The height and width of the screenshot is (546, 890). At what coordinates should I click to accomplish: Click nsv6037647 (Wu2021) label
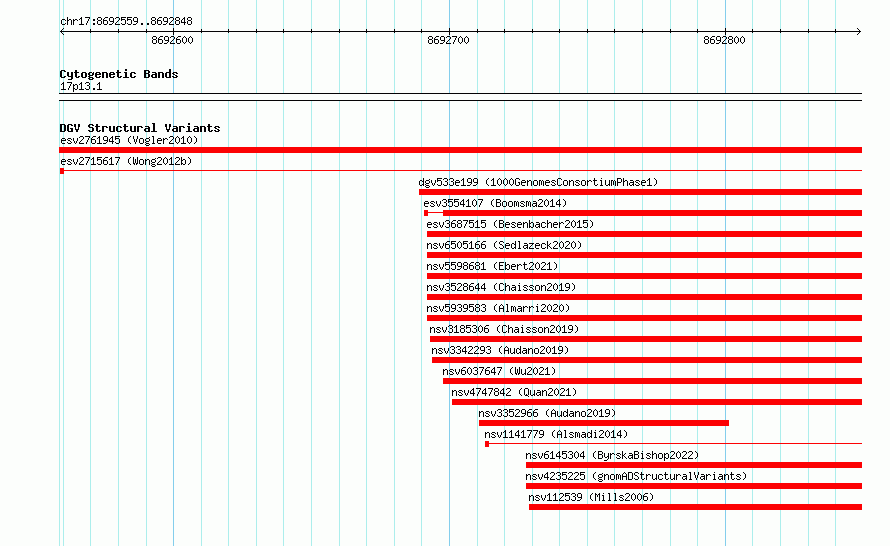(x=499, y=371)
